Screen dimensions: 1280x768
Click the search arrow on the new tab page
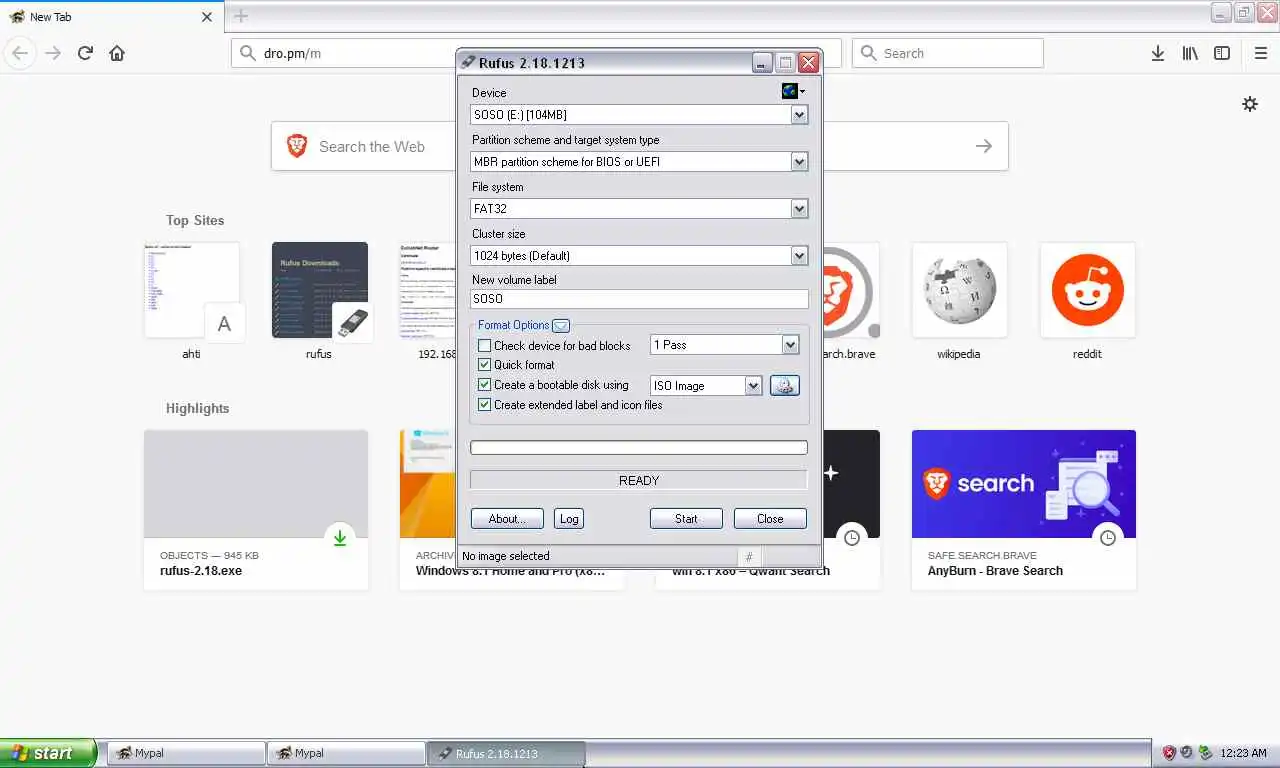(984, 146)
